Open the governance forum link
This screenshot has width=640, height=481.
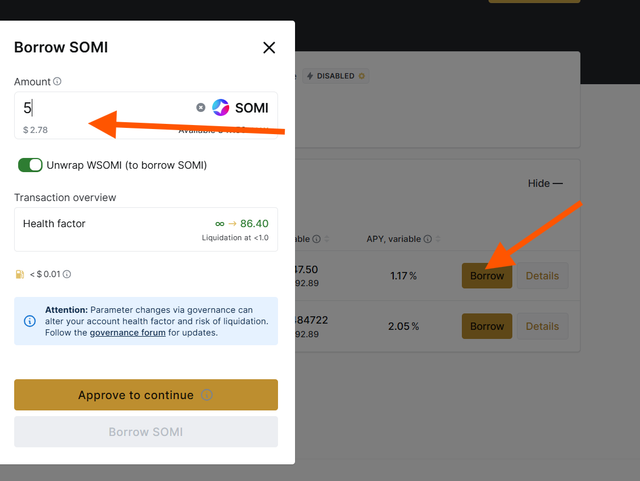coord(127,333)
